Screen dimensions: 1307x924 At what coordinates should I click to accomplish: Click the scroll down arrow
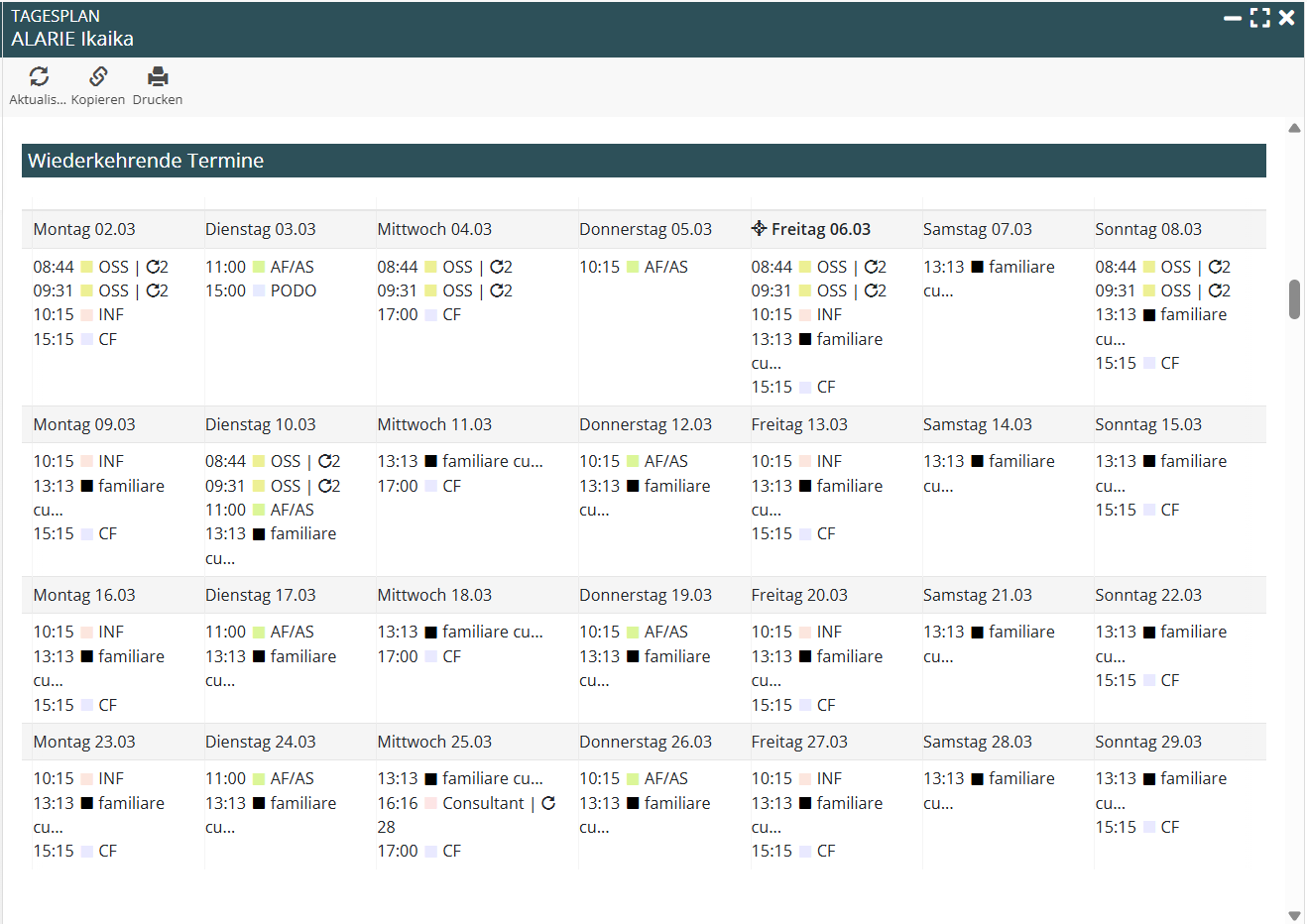click(x=1294, y=915)
